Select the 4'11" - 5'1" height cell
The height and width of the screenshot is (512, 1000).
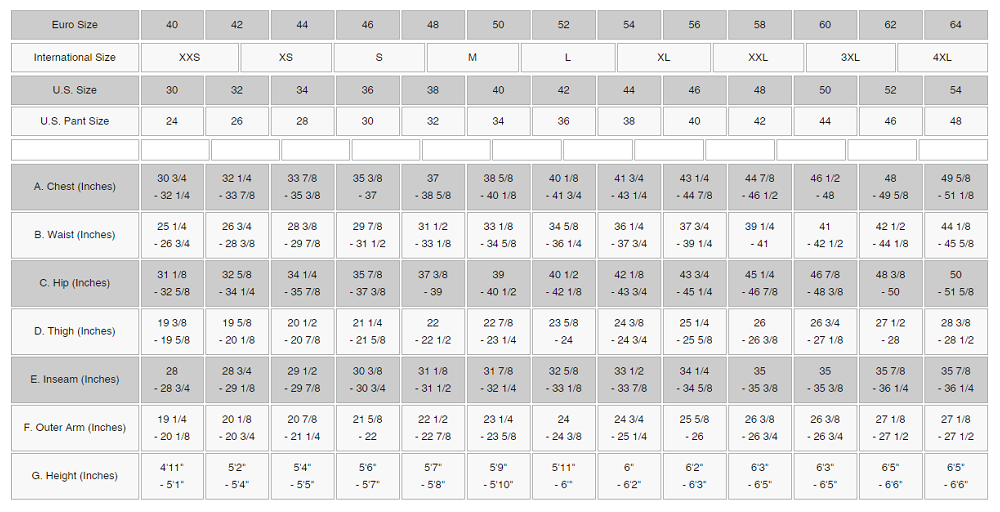pos(172,476)
